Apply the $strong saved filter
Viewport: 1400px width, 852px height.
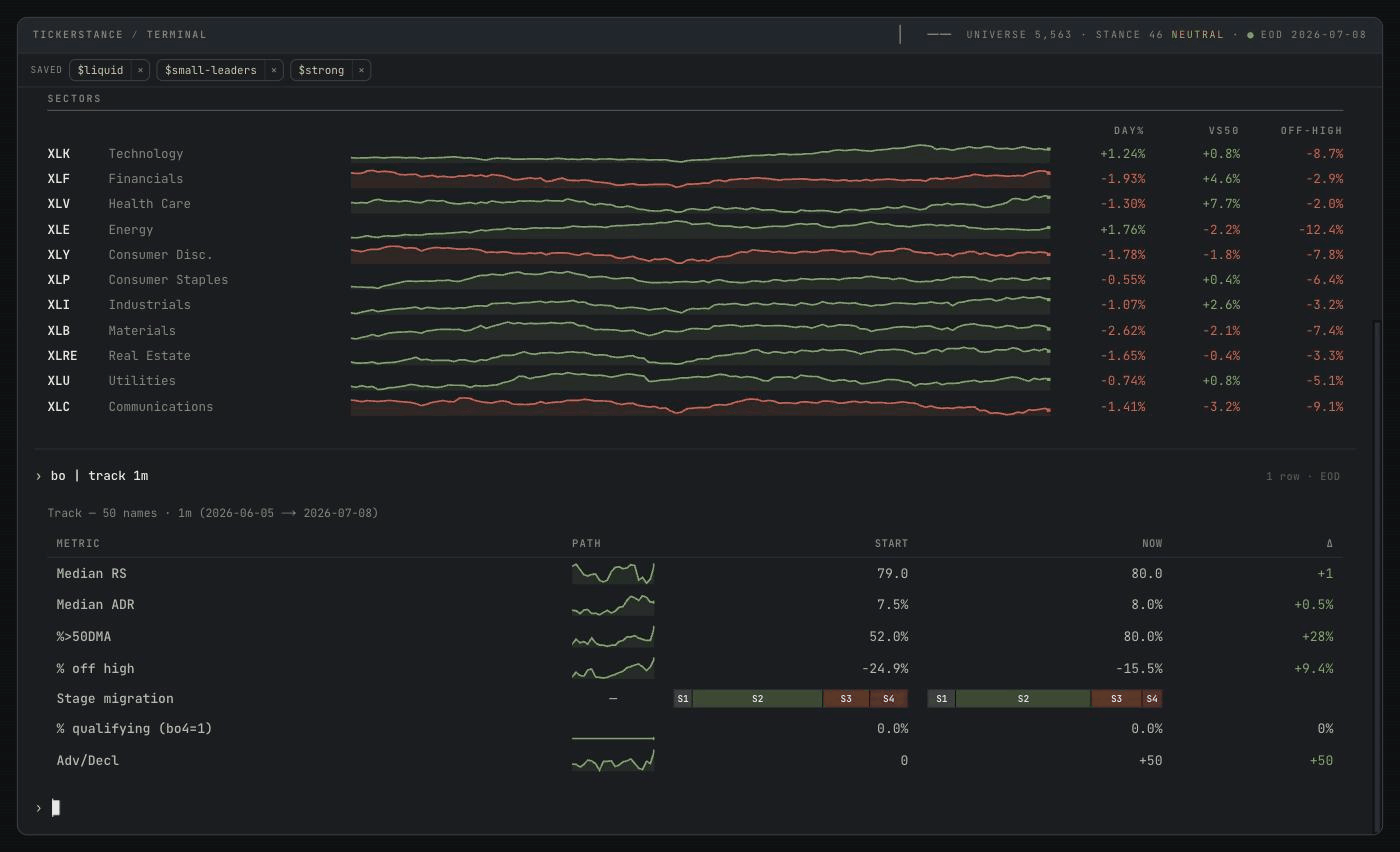click(x=321, y=70)
